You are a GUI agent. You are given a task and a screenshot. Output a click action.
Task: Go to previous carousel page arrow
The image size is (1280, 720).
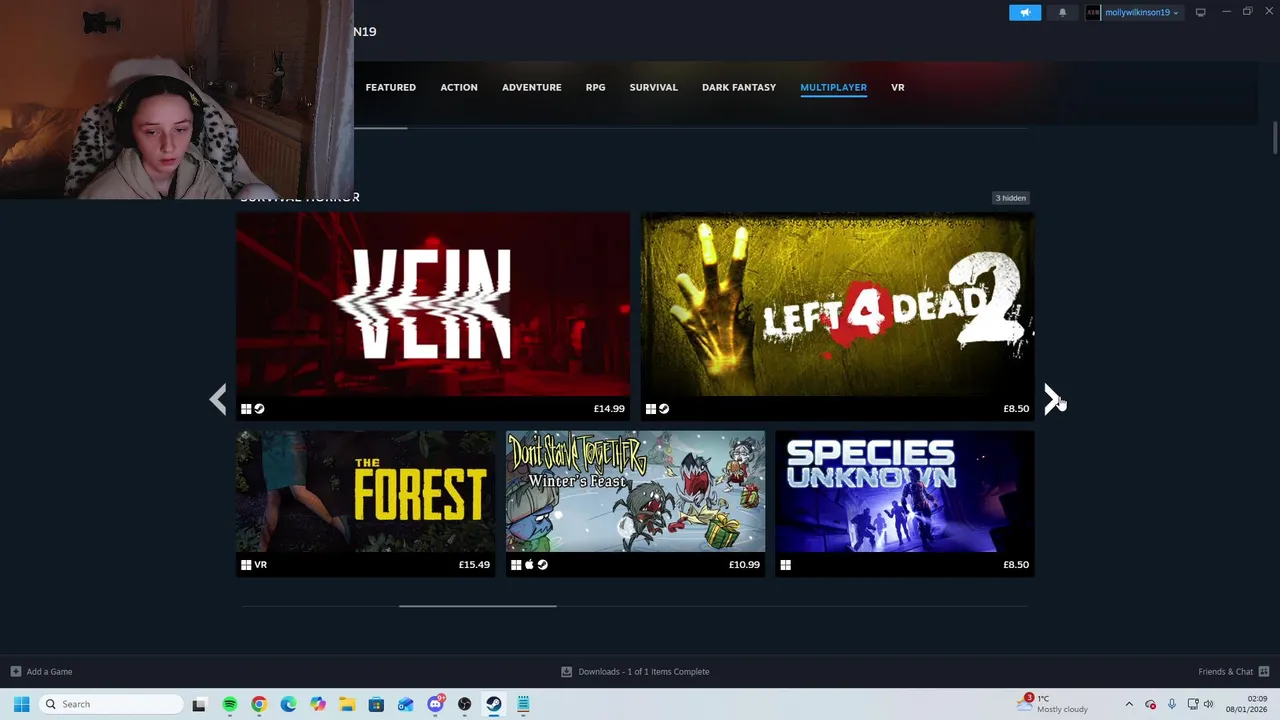click(217, 399)
